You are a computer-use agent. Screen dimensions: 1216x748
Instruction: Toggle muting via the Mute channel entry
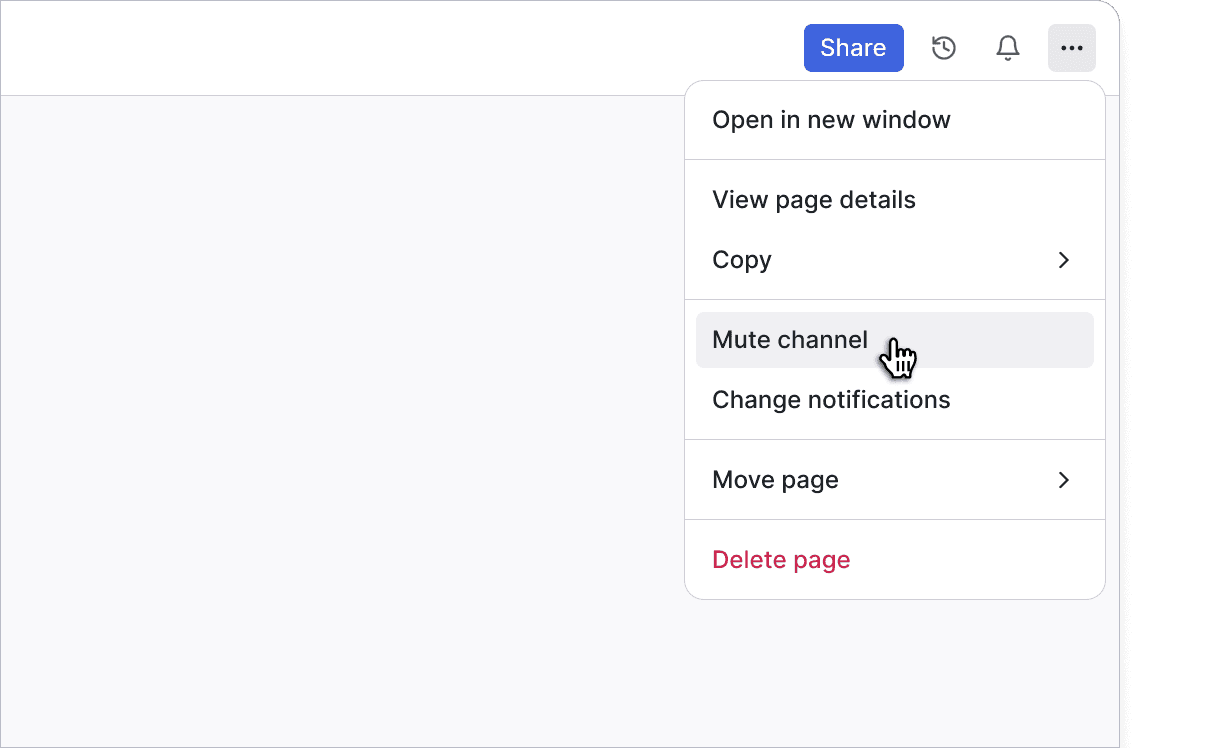(789, 340)
